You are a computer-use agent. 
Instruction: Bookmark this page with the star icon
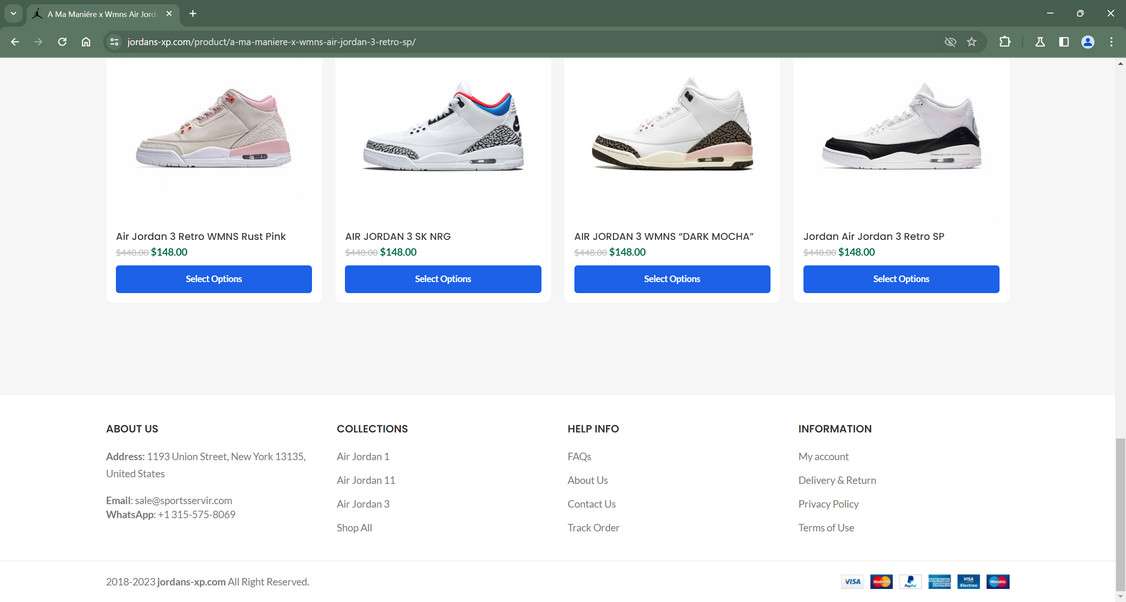(971, 42)
